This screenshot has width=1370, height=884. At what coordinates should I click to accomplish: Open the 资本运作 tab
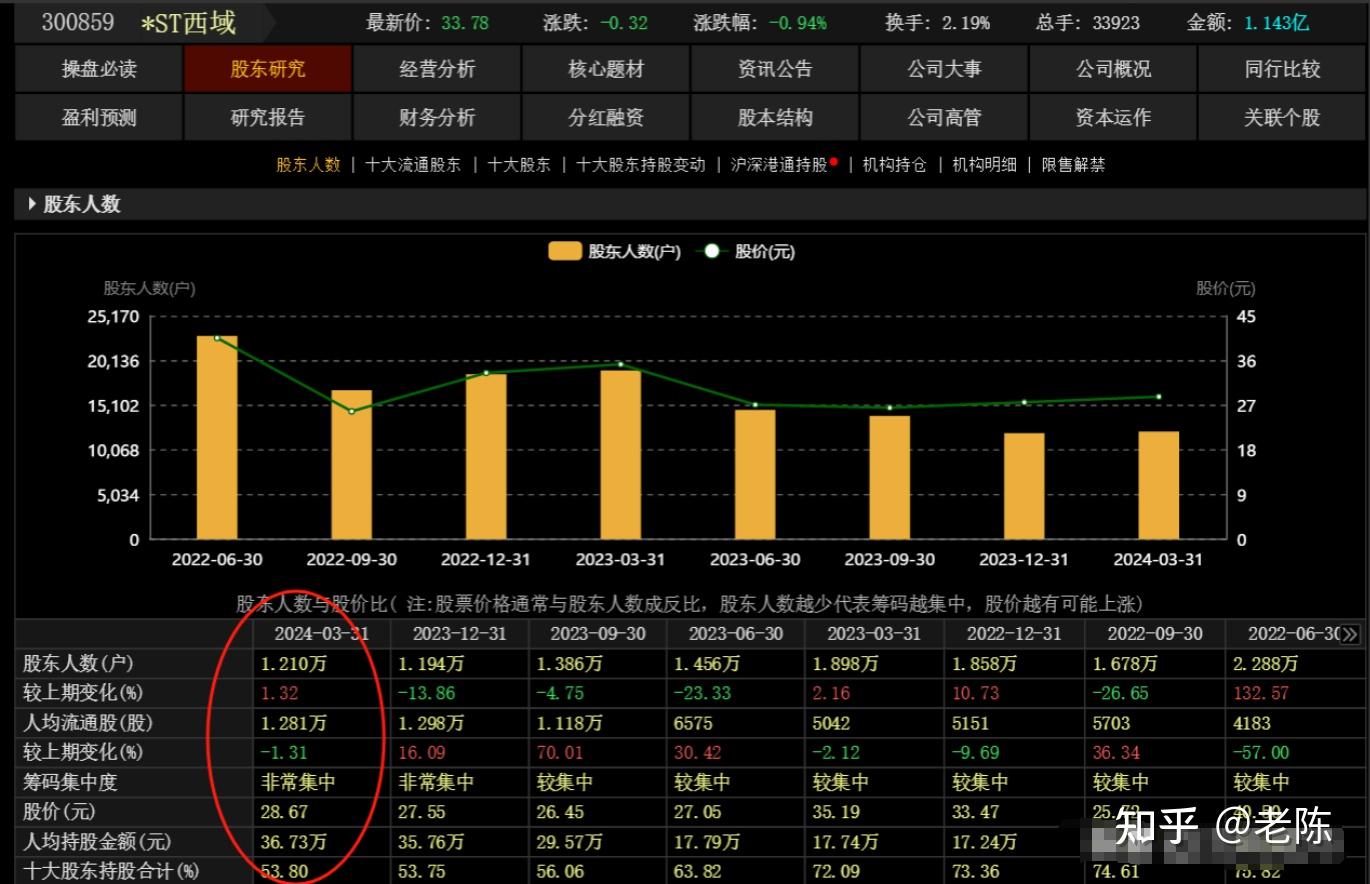(x=1112, y=117)
